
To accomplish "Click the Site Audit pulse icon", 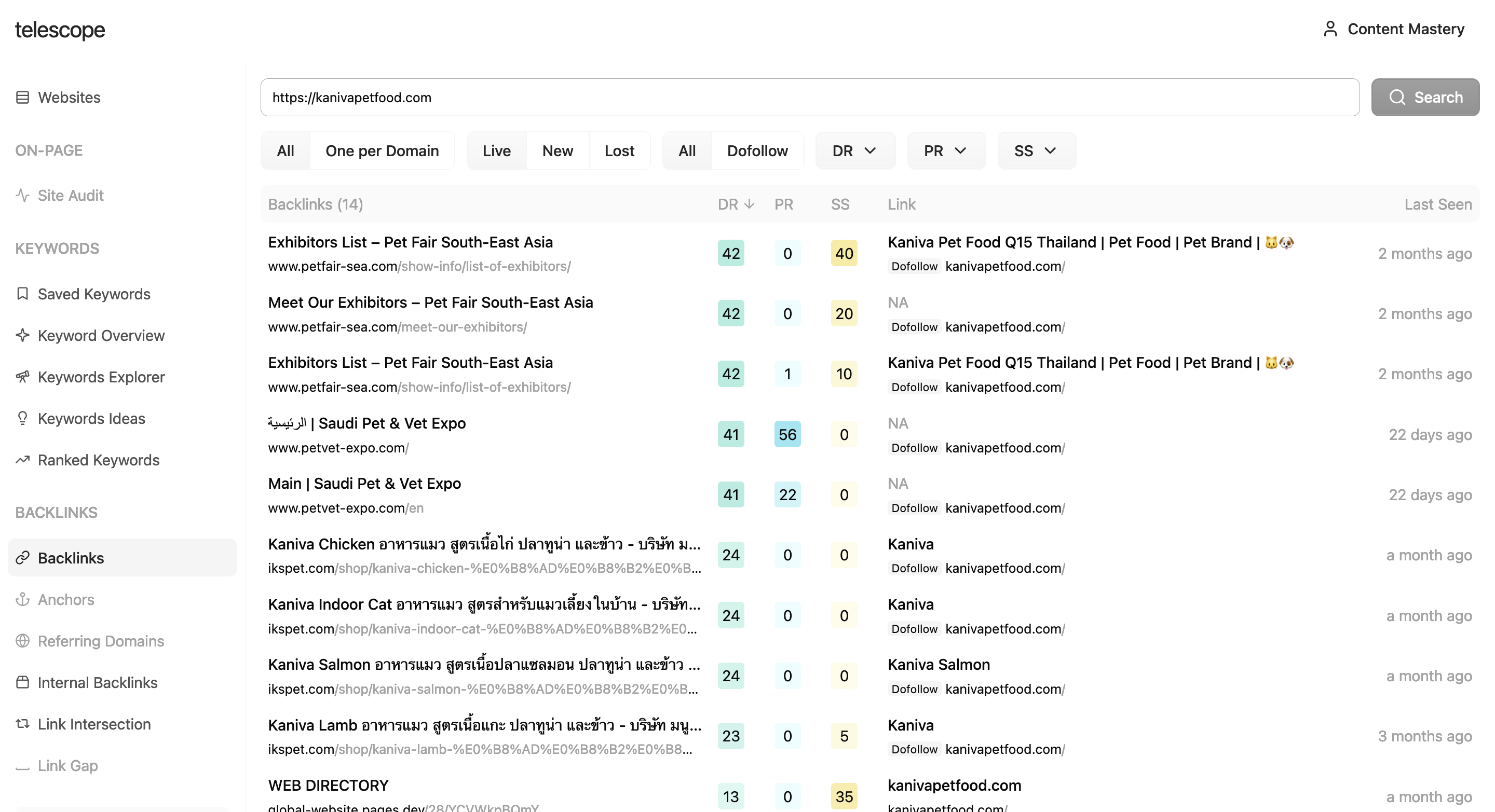I will (23, 196).
